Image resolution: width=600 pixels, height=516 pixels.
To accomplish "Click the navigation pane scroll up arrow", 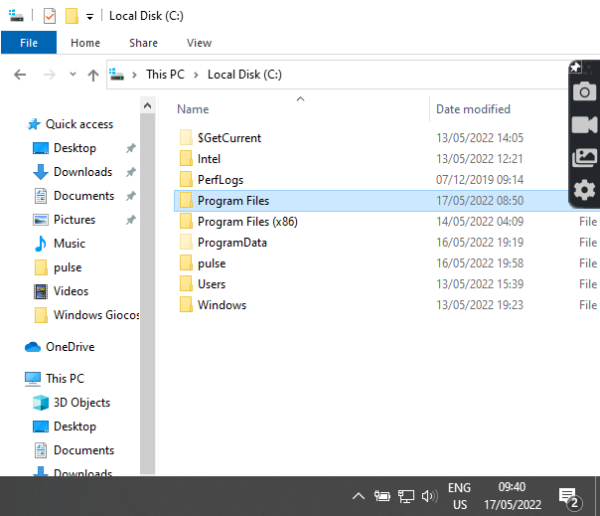I will pyautogui.click(x=148, y=106).
